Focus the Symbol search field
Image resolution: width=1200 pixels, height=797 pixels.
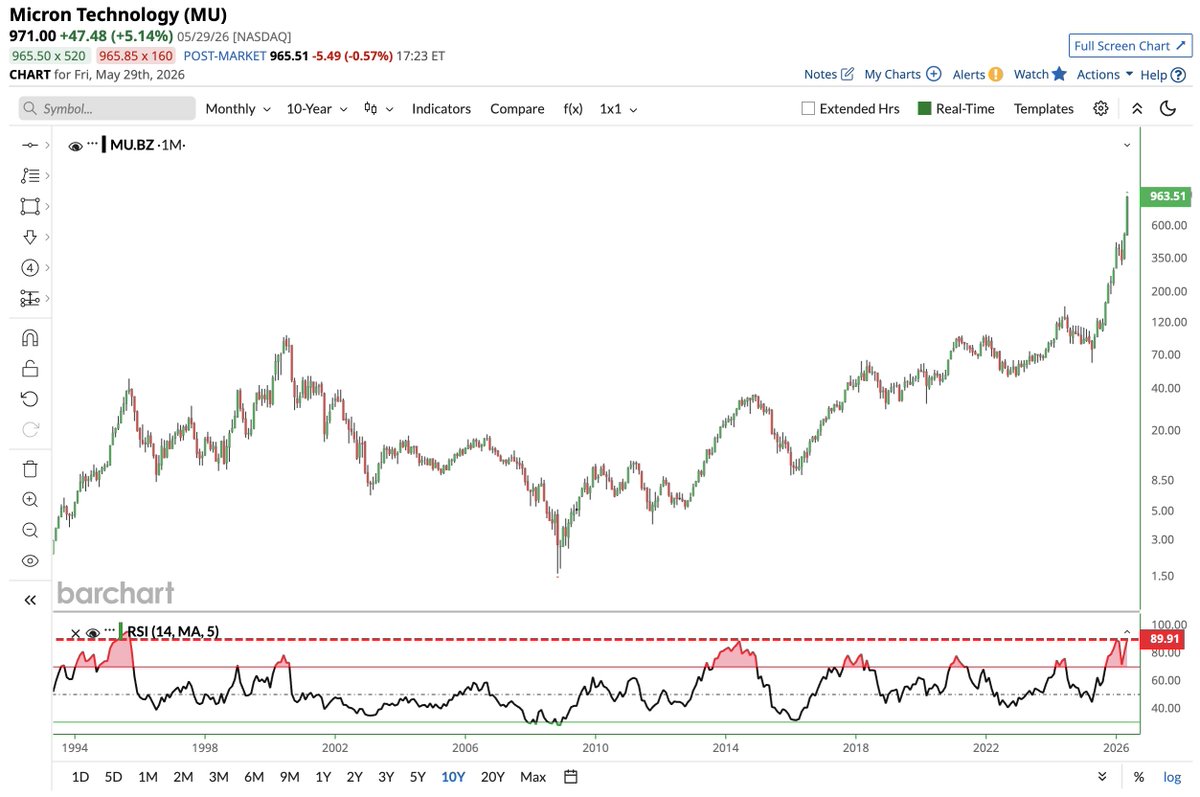point(107,108)
